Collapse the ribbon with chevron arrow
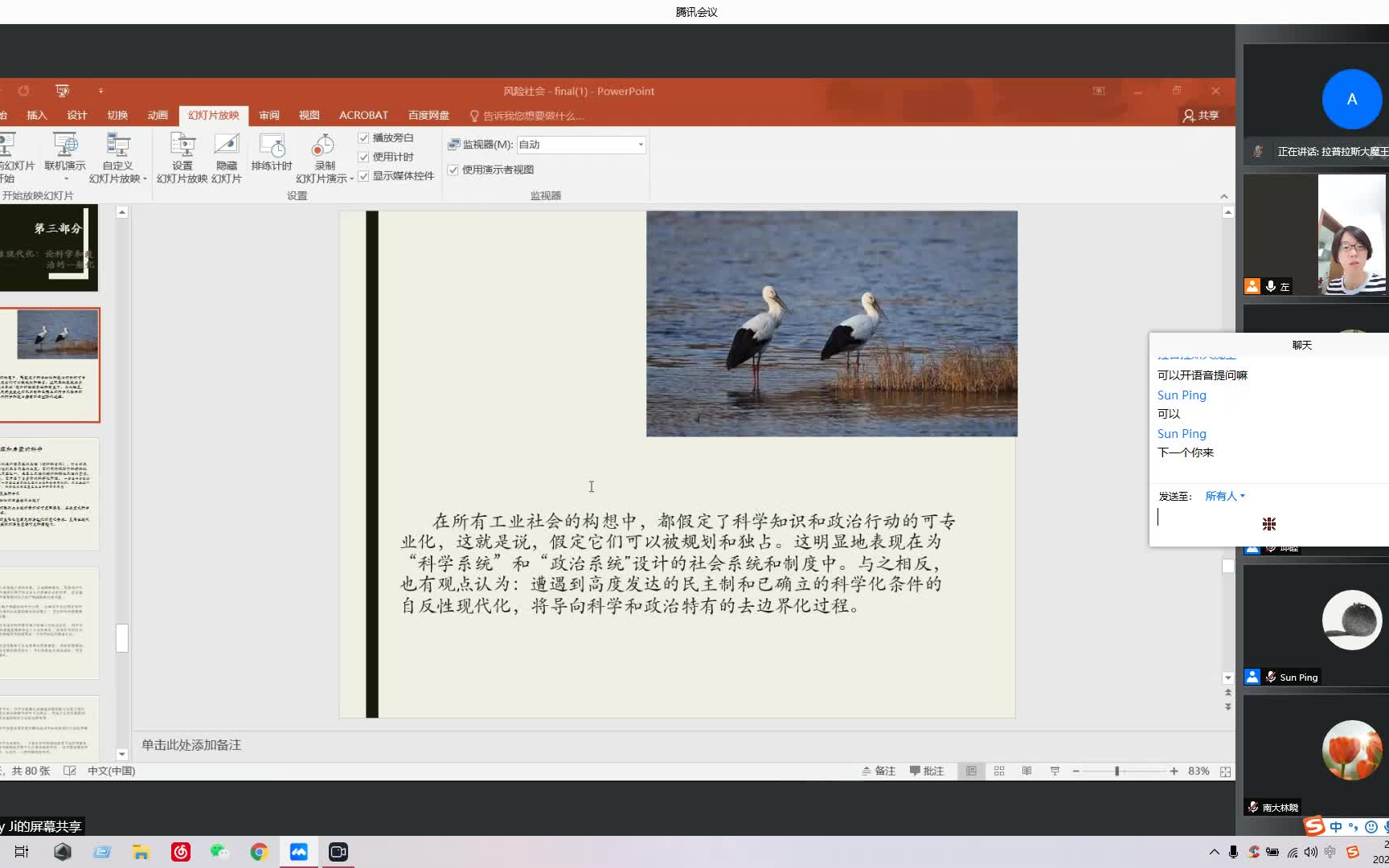Screen dimensions: 1389x868 click(1223, 196)
